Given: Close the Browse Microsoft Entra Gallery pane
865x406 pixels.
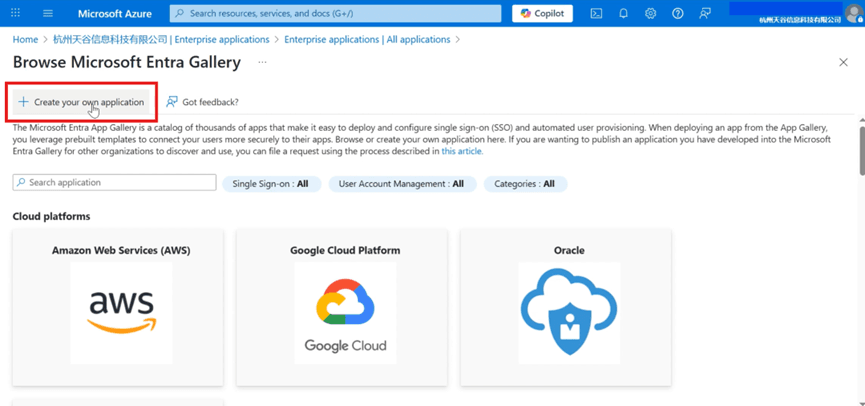Looking at the screenshot, I should pyautogui.click(x=843, y=62).
